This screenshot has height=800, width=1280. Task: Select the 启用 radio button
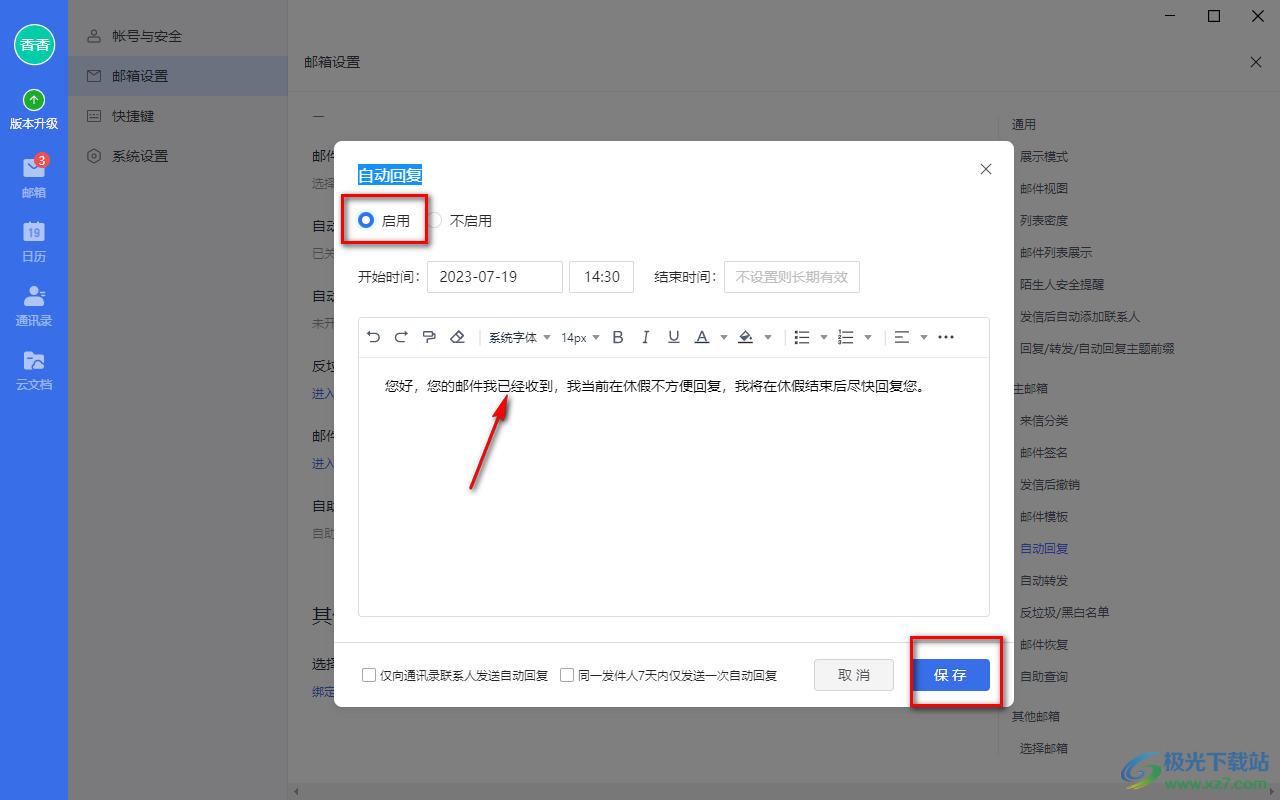pyautogui.click(x=366, y=220)
